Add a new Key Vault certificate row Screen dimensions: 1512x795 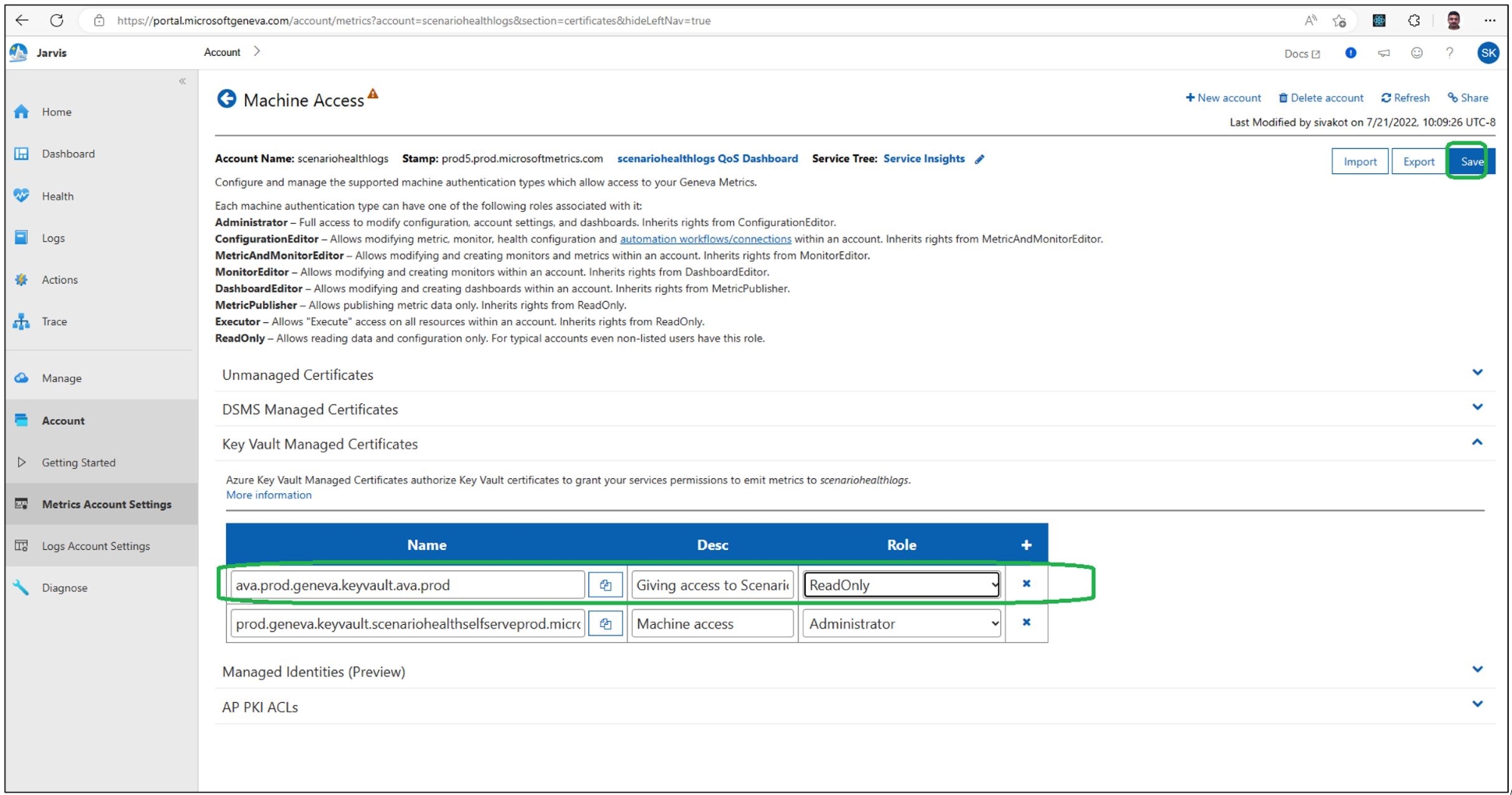pos(1026,545)
